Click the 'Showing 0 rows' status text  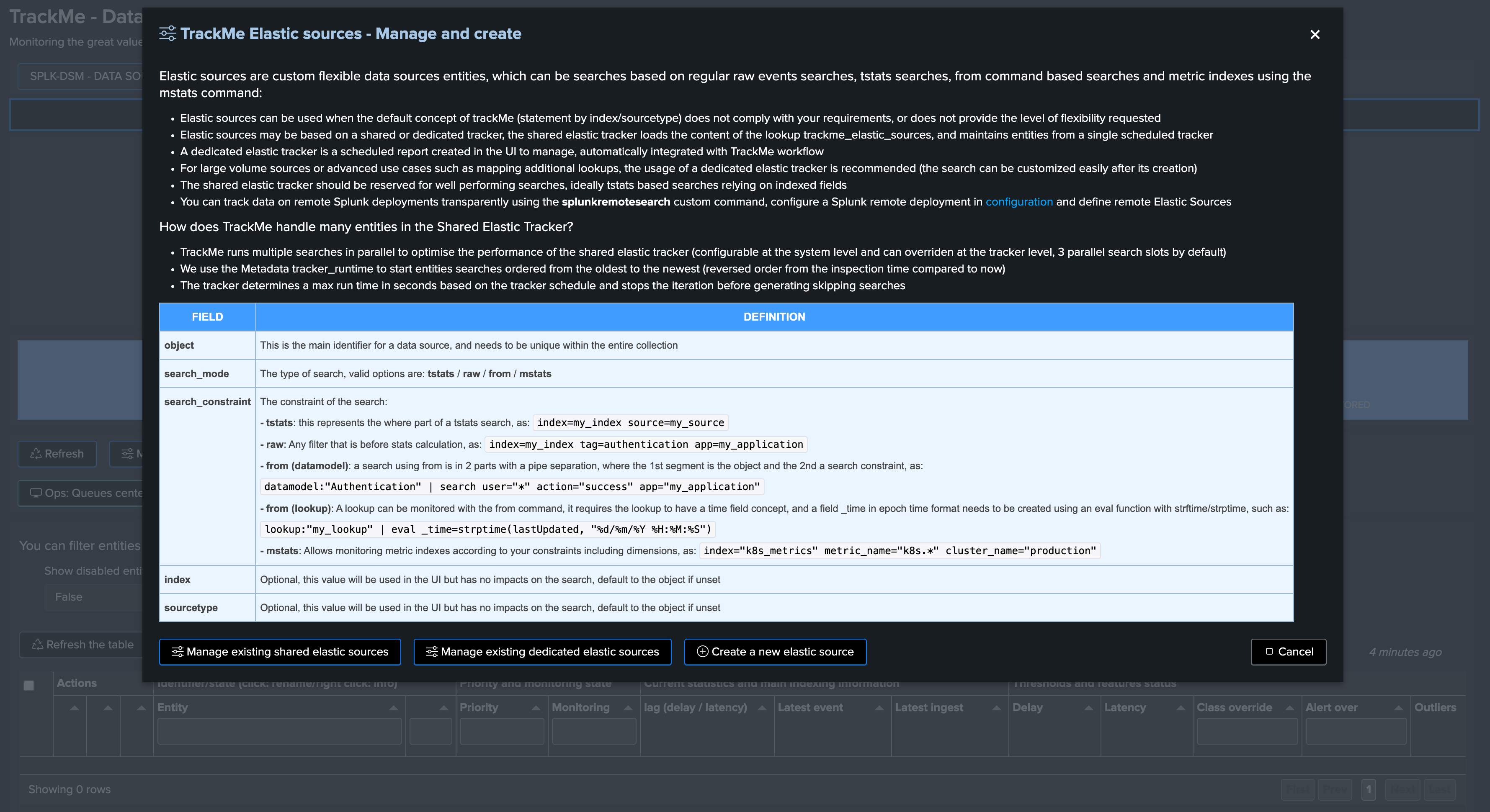pyautogui.click(x=70, y=789)
